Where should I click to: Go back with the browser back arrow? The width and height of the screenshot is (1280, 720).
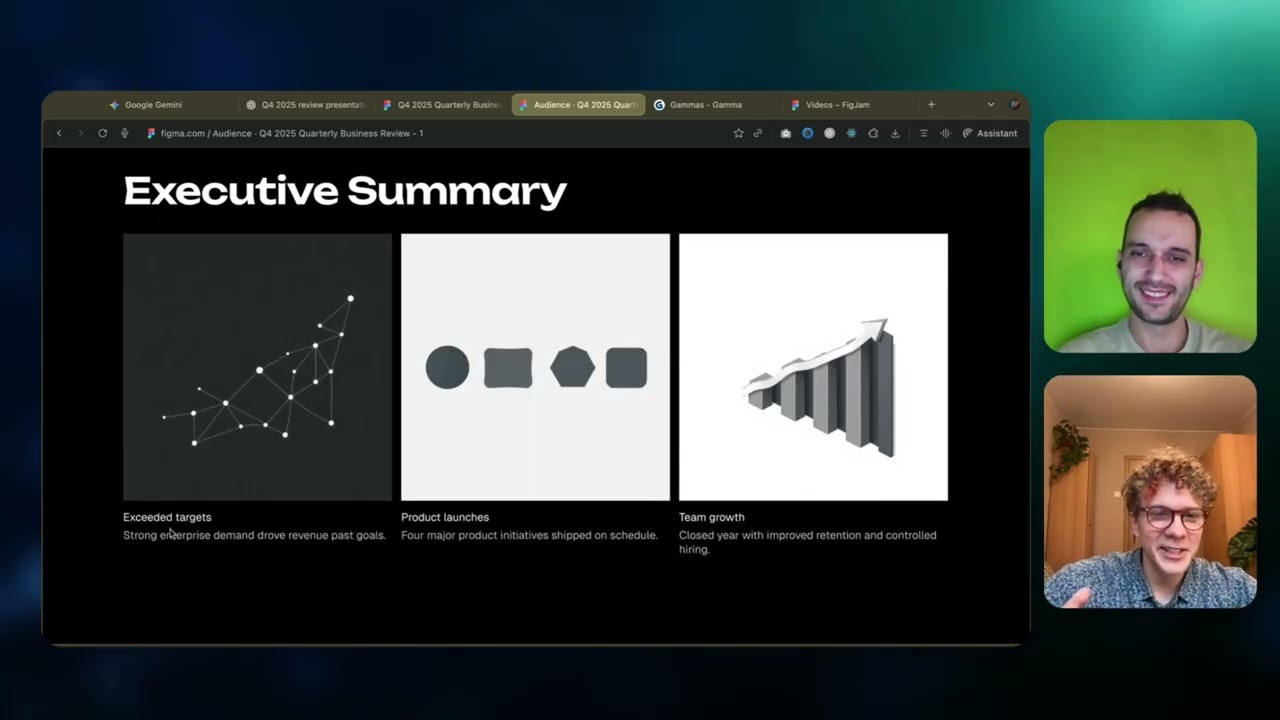pos(59,133)
